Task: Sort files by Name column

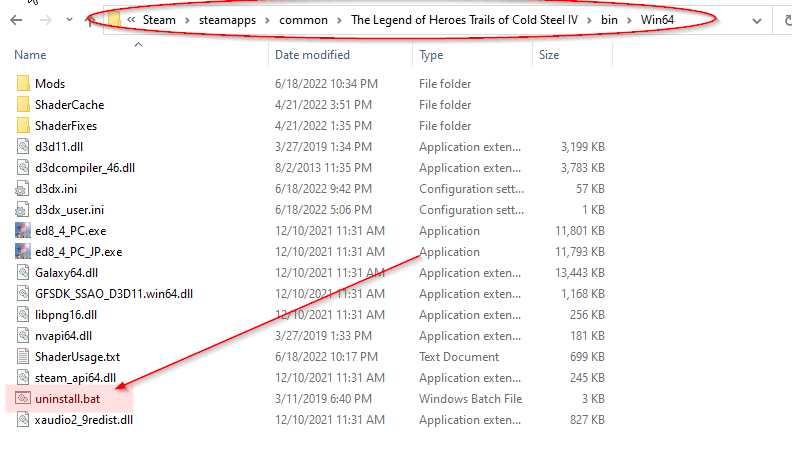Action: click(x=30, y=55)
